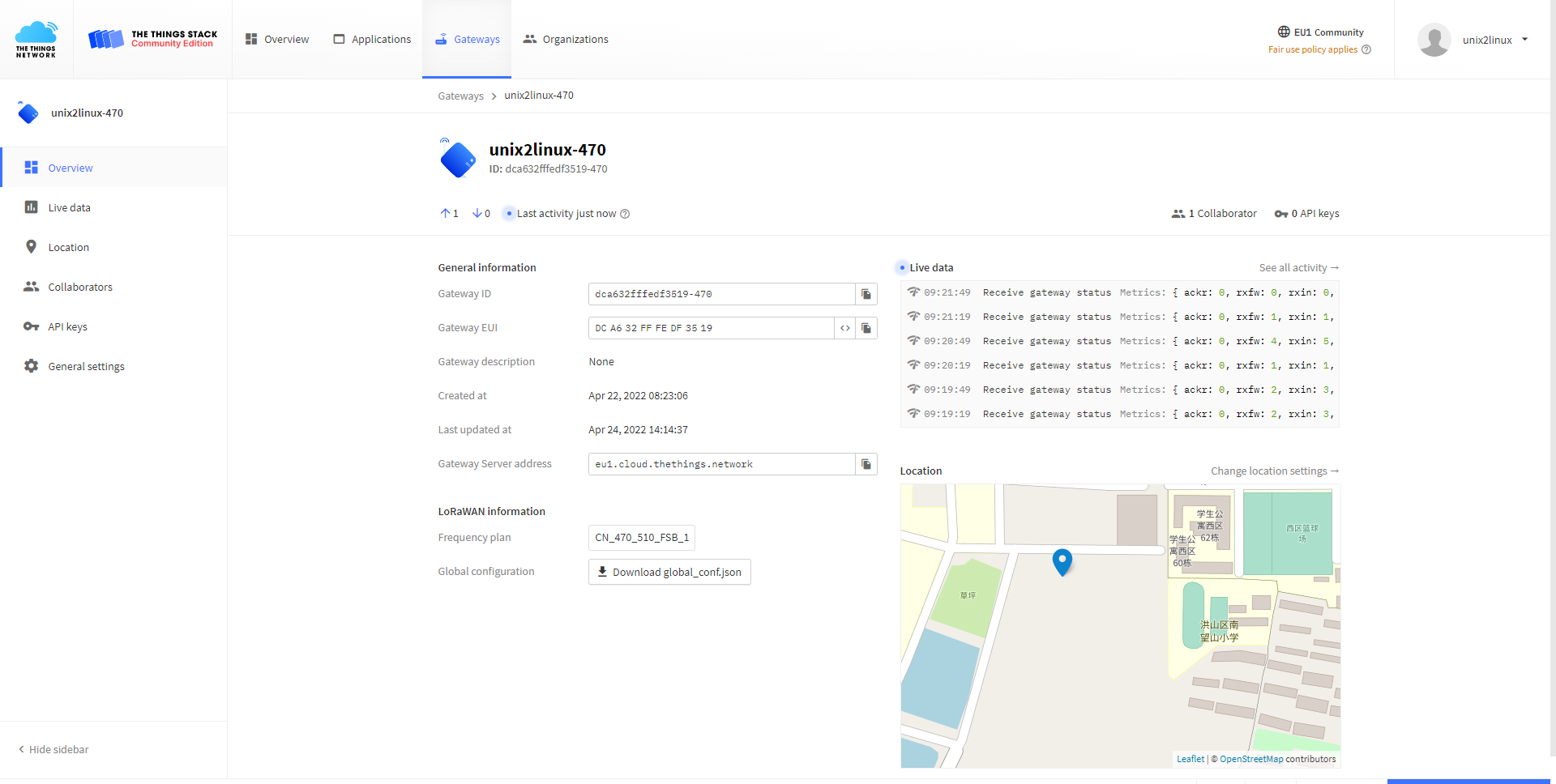Open the Overview top navigation tab
1556x784 pixels.
[x=277, y=39]
